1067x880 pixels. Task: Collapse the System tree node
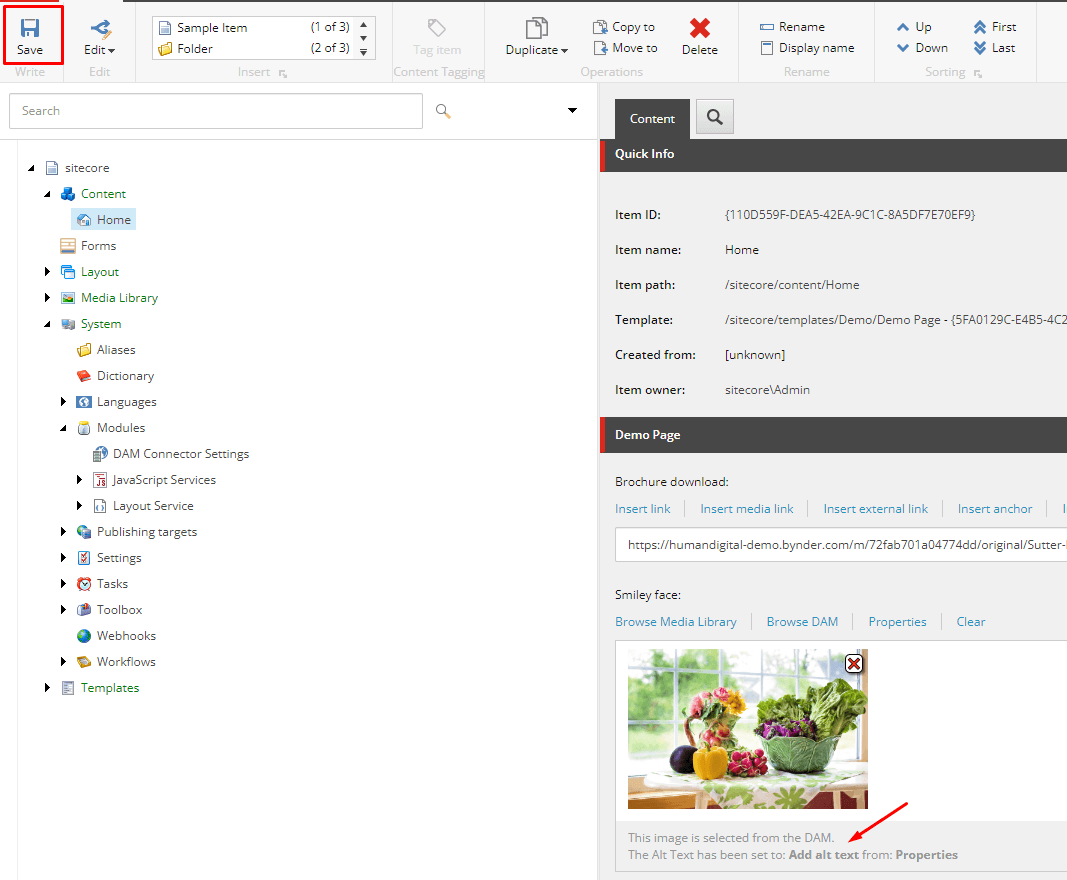(47, 324)
